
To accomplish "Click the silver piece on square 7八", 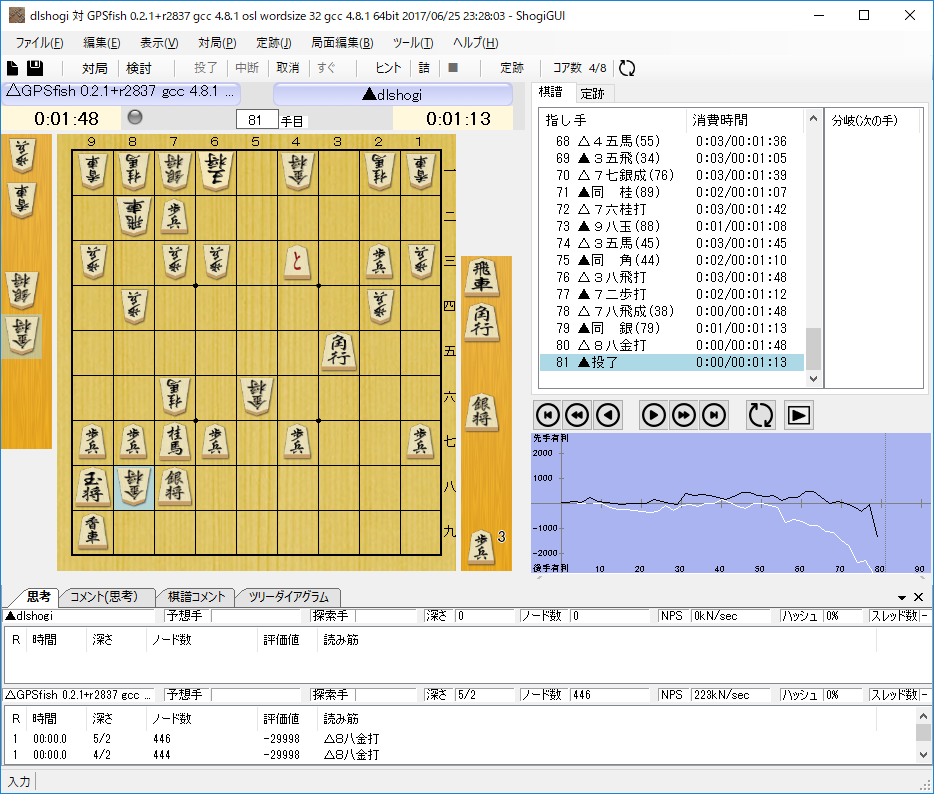I will (175, 487).
